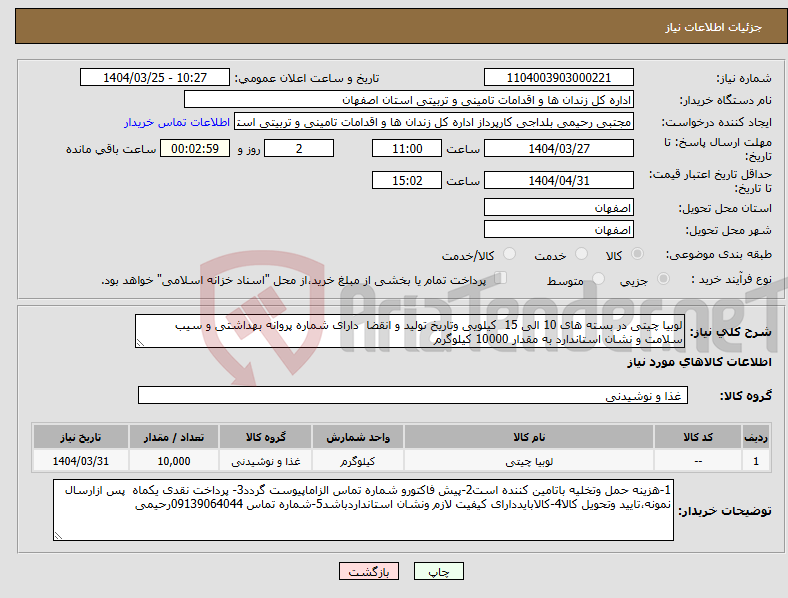
Task: Select the کالا radio button
Action: pyautogui.click(x=637, y=254)
